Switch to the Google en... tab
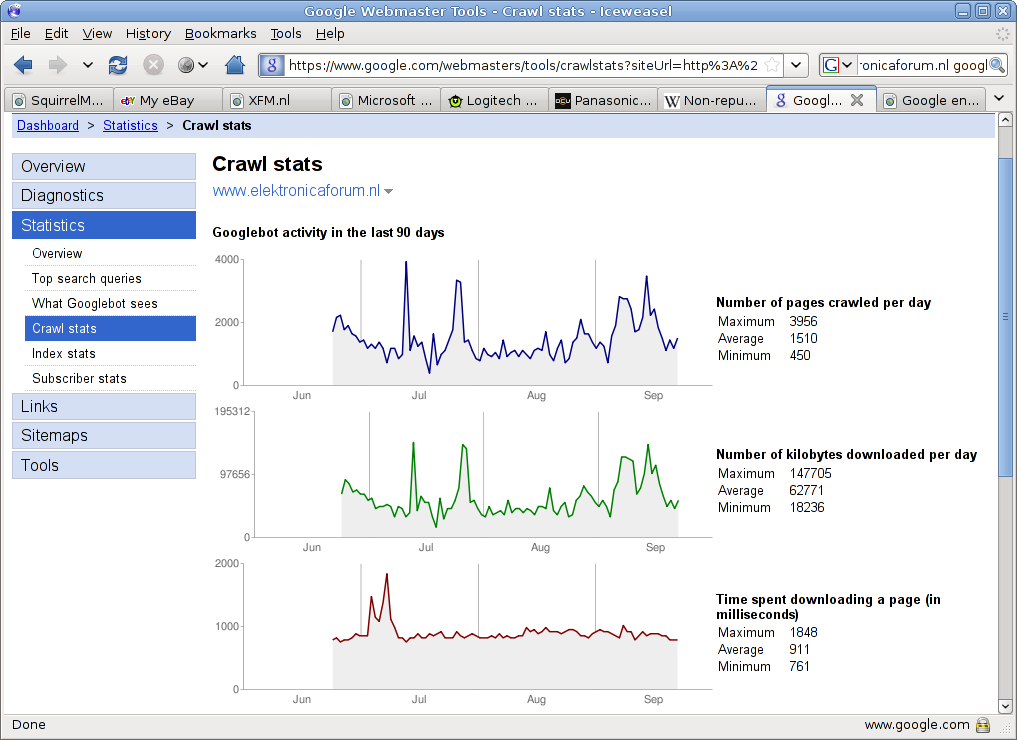This screenshot has height=740, width=1017. click(931, 101)
